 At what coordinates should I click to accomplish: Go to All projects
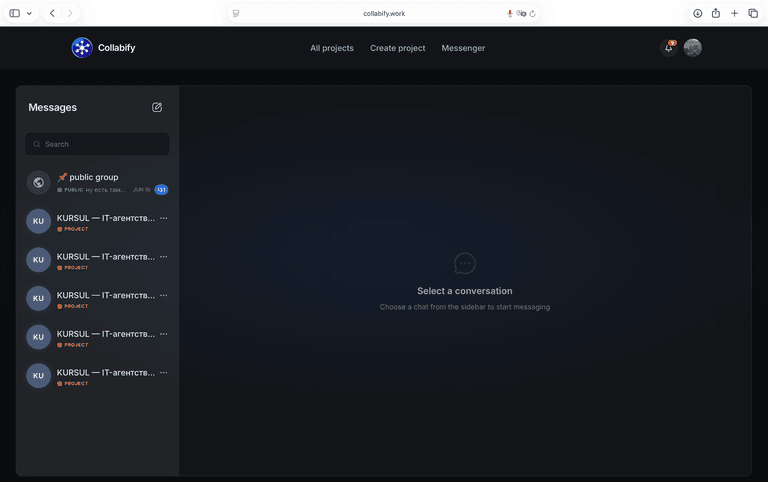[332, 48]
